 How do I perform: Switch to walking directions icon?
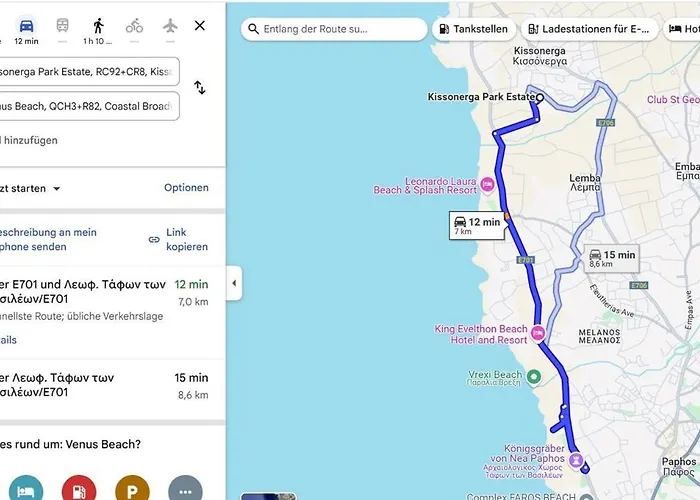coord(98,25)
